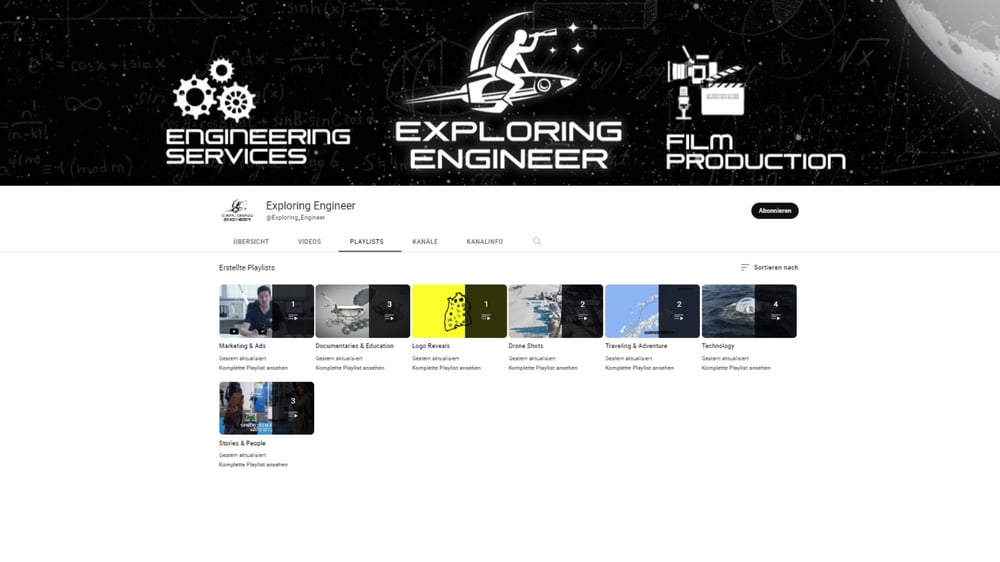The width and height of the screenshot is (1000, 562).
Task: Select the Playlists tab
Action: click(367, 242)
